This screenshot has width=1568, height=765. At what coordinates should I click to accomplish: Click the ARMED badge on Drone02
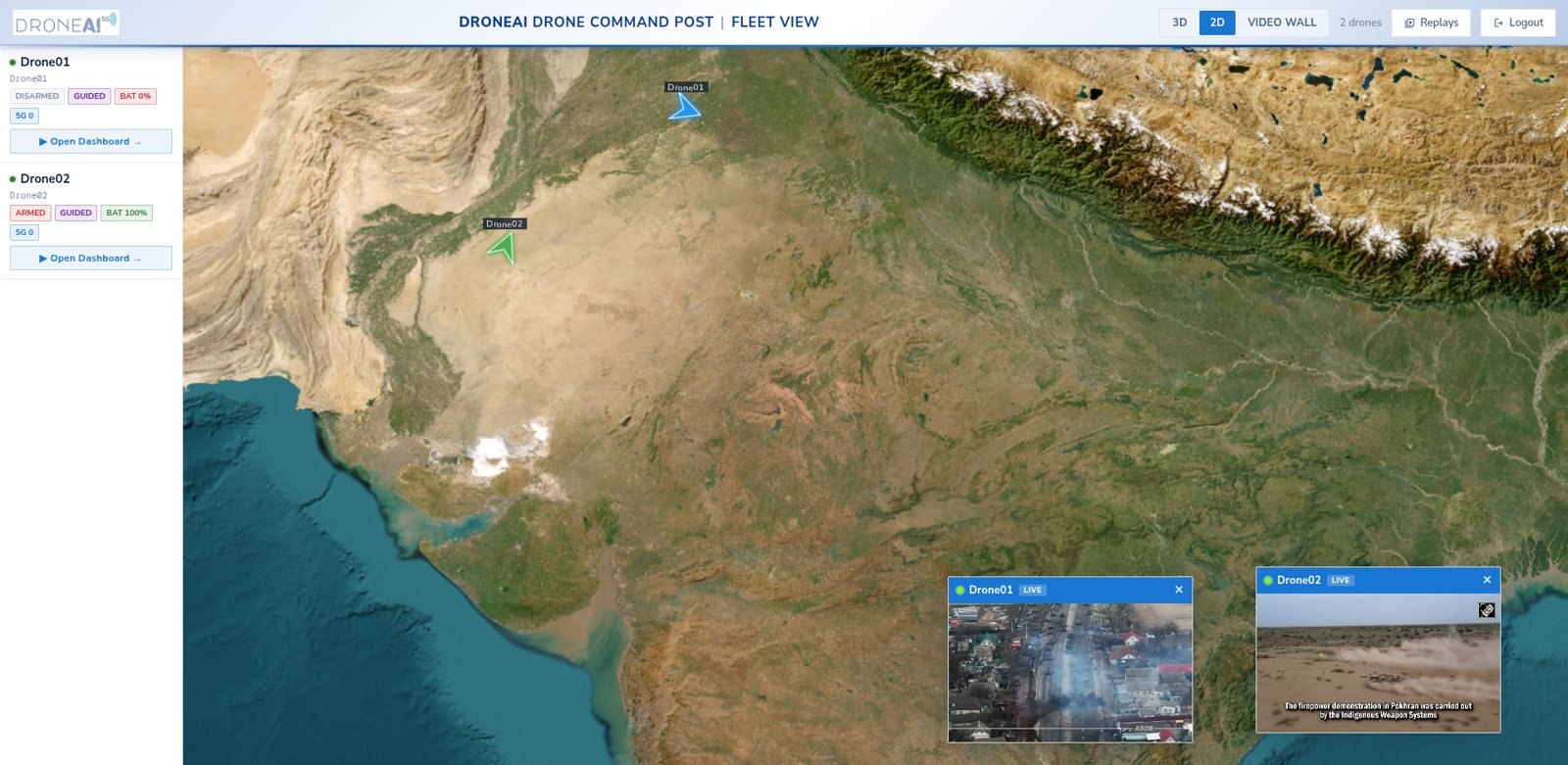coord(30,213)
